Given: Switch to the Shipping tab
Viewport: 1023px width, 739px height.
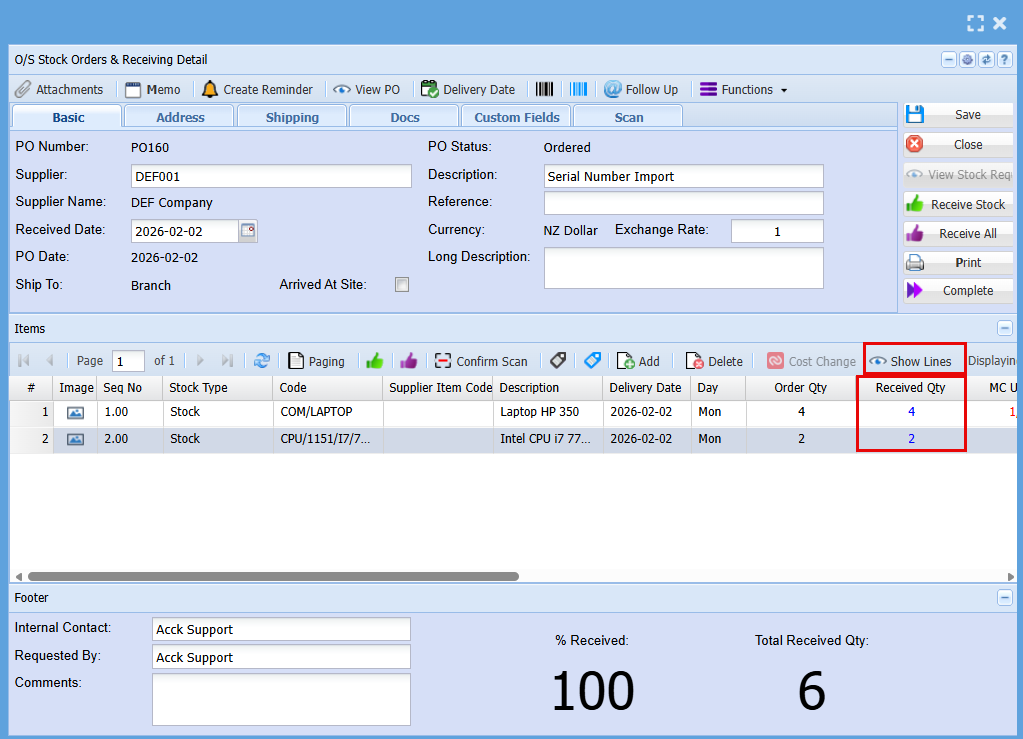Looking at the screenshot, I should (x=292, y=117).
